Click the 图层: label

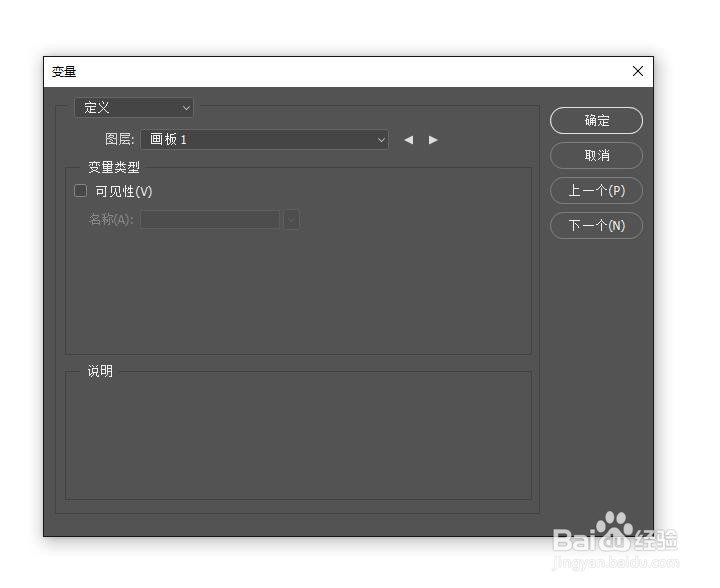(119, 139)
